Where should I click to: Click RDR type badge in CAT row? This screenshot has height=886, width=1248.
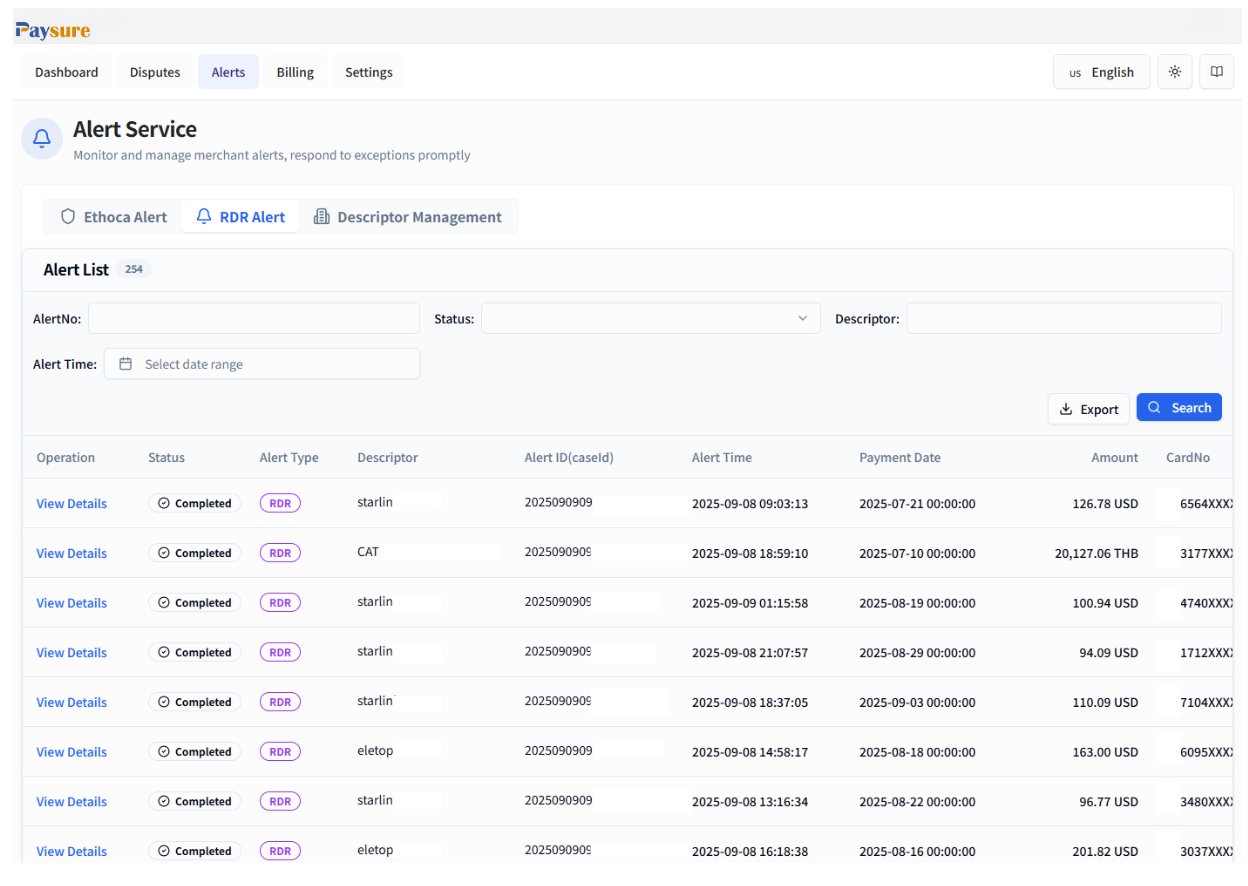(x=280, y=553)
